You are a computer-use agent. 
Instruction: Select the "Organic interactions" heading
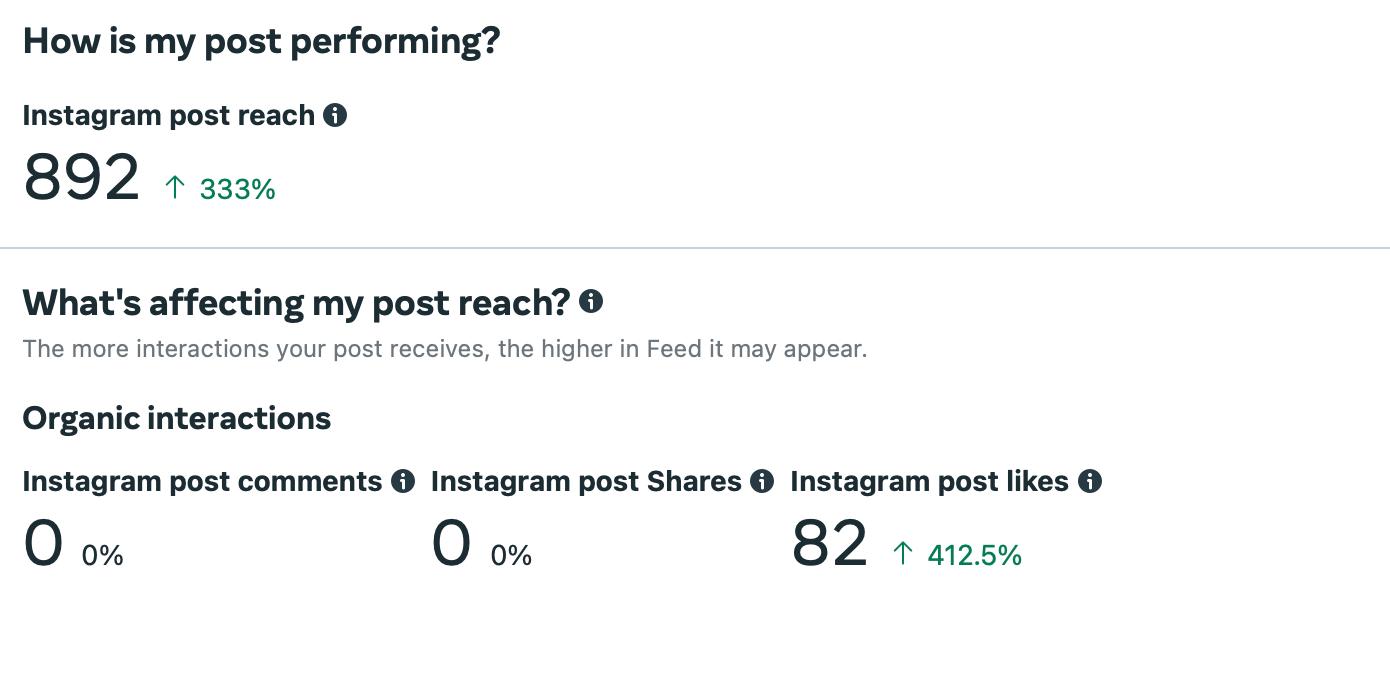176,418
